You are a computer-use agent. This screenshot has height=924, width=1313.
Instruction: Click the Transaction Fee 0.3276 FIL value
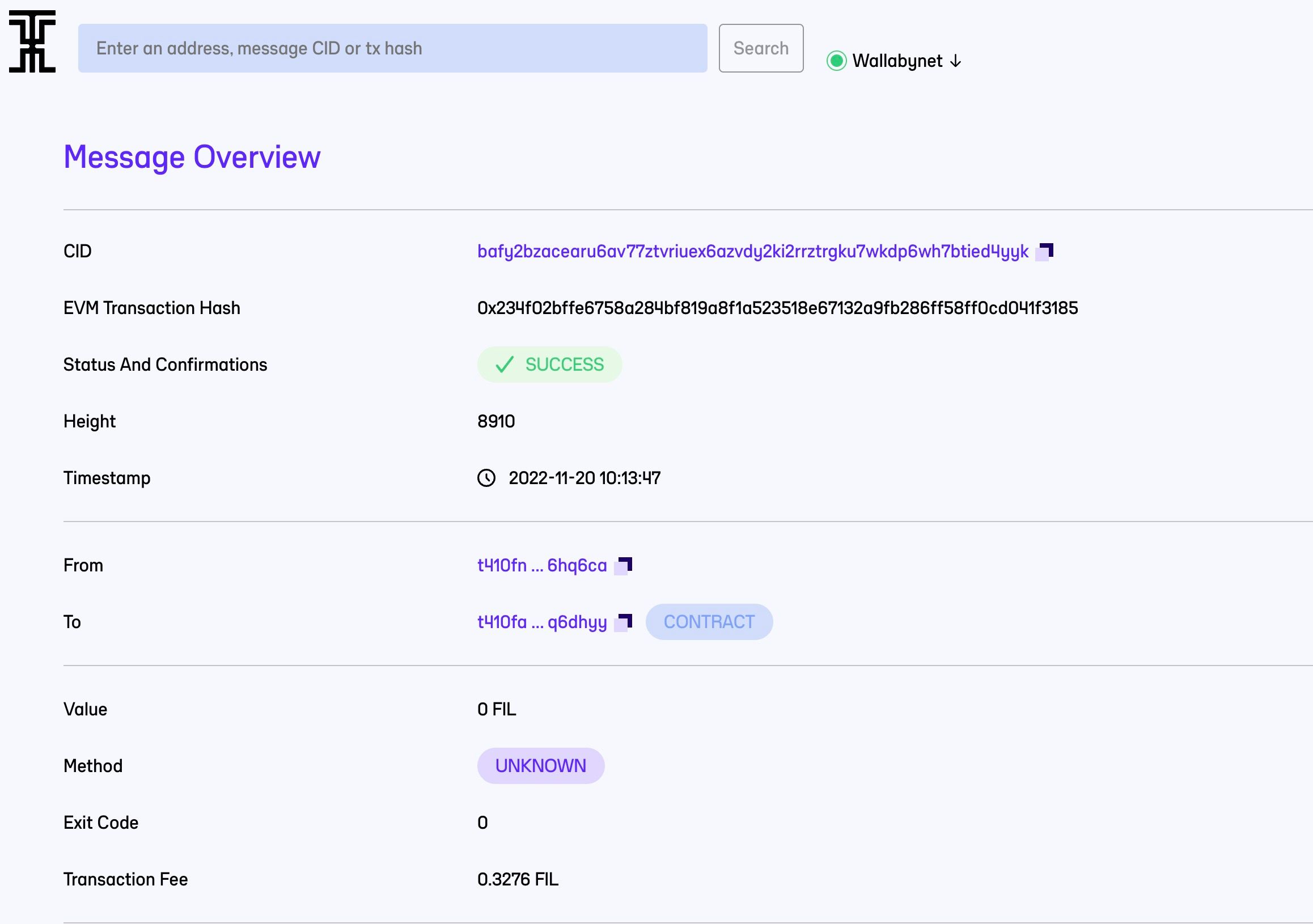(x=518, y=879)
